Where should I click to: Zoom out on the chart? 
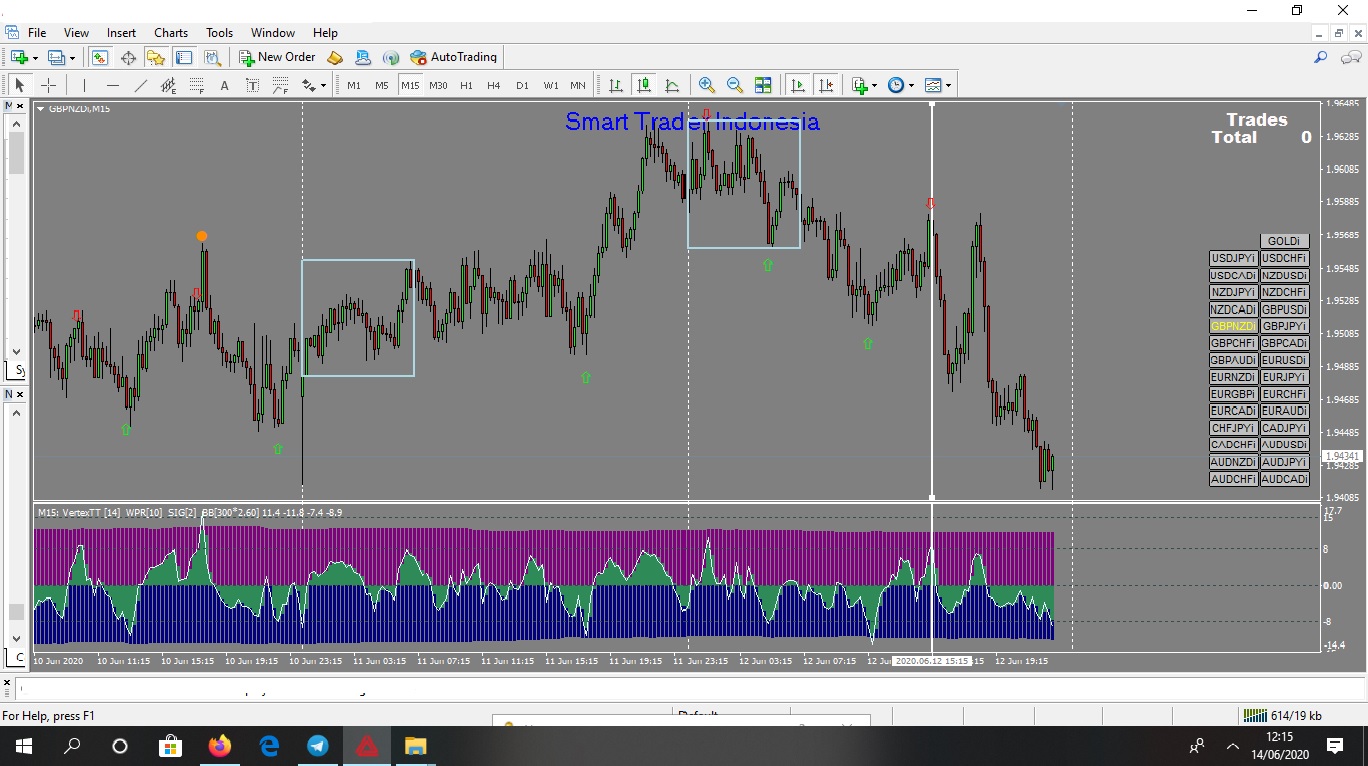point(735,85)
